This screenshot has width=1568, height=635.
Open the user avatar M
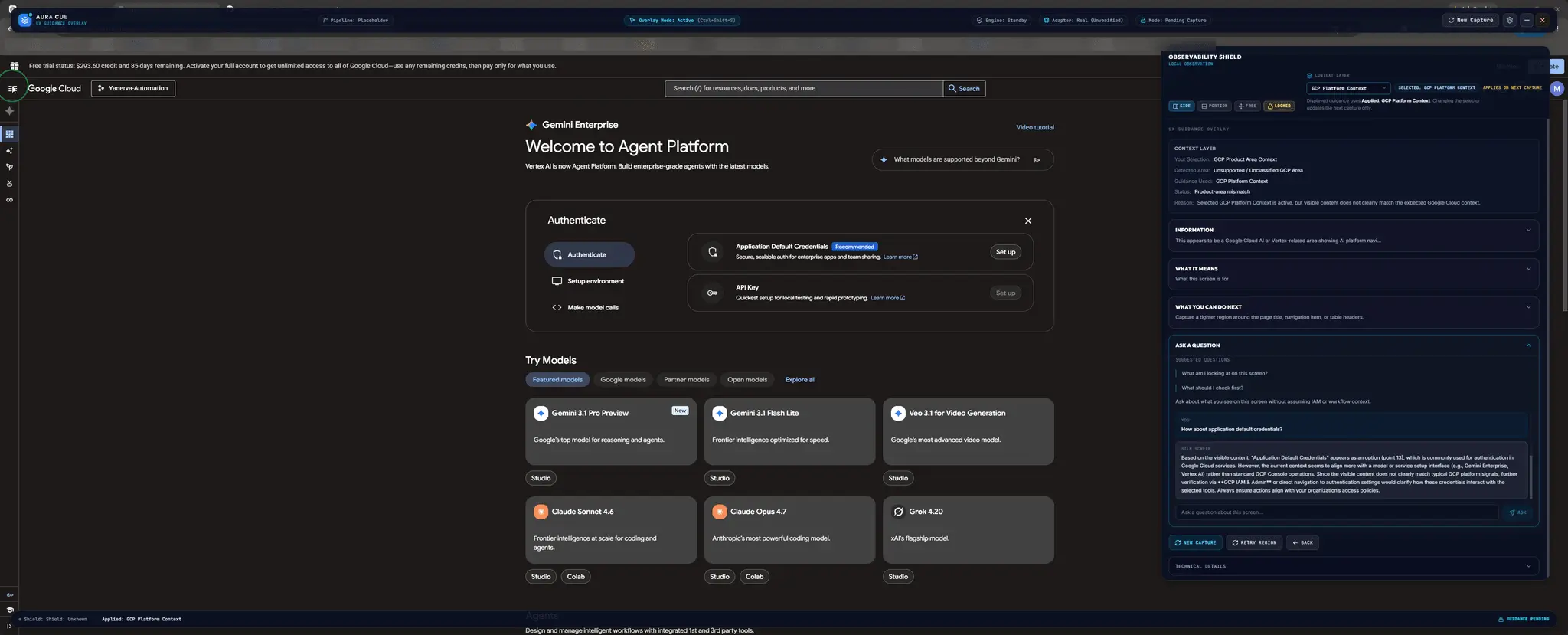pyautogui.click(x=1557, y=89)
